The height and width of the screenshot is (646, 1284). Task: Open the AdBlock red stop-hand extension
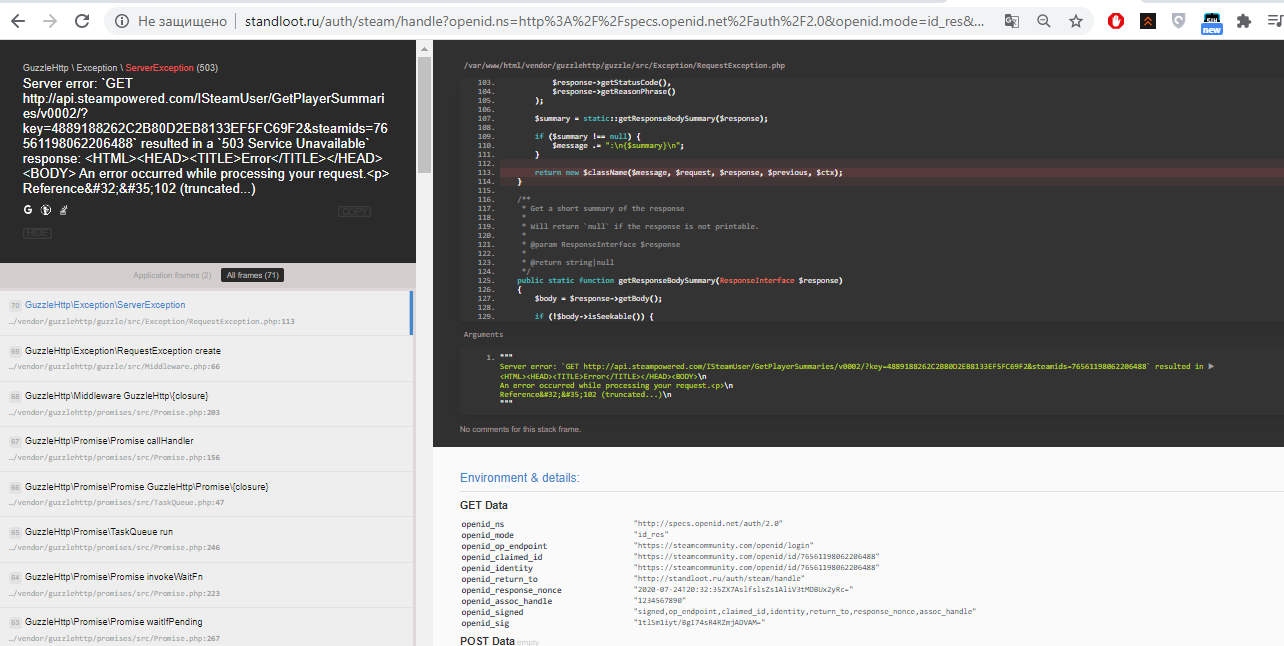[x=1116, y=21]
